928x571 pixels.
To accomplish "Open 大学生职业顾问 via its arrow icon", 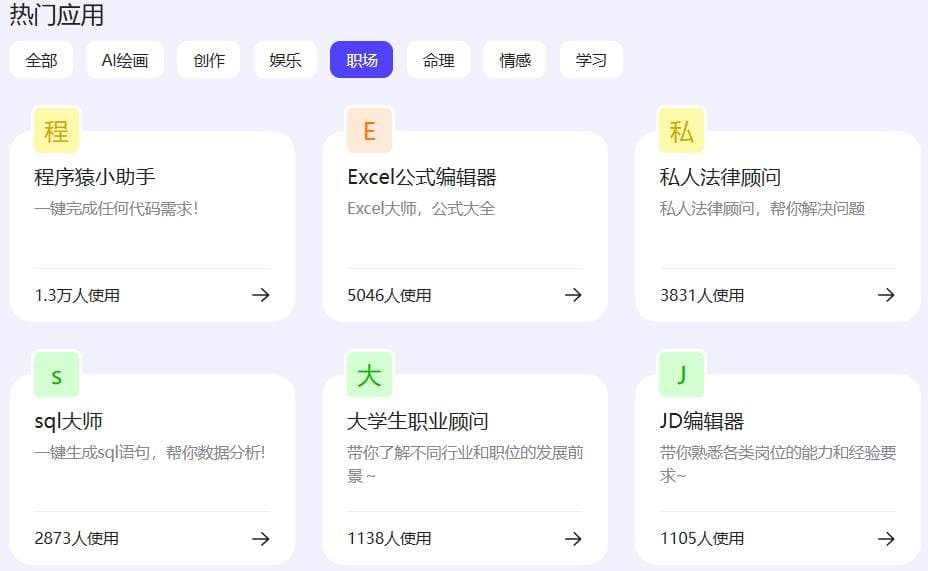I will [573, 539].
